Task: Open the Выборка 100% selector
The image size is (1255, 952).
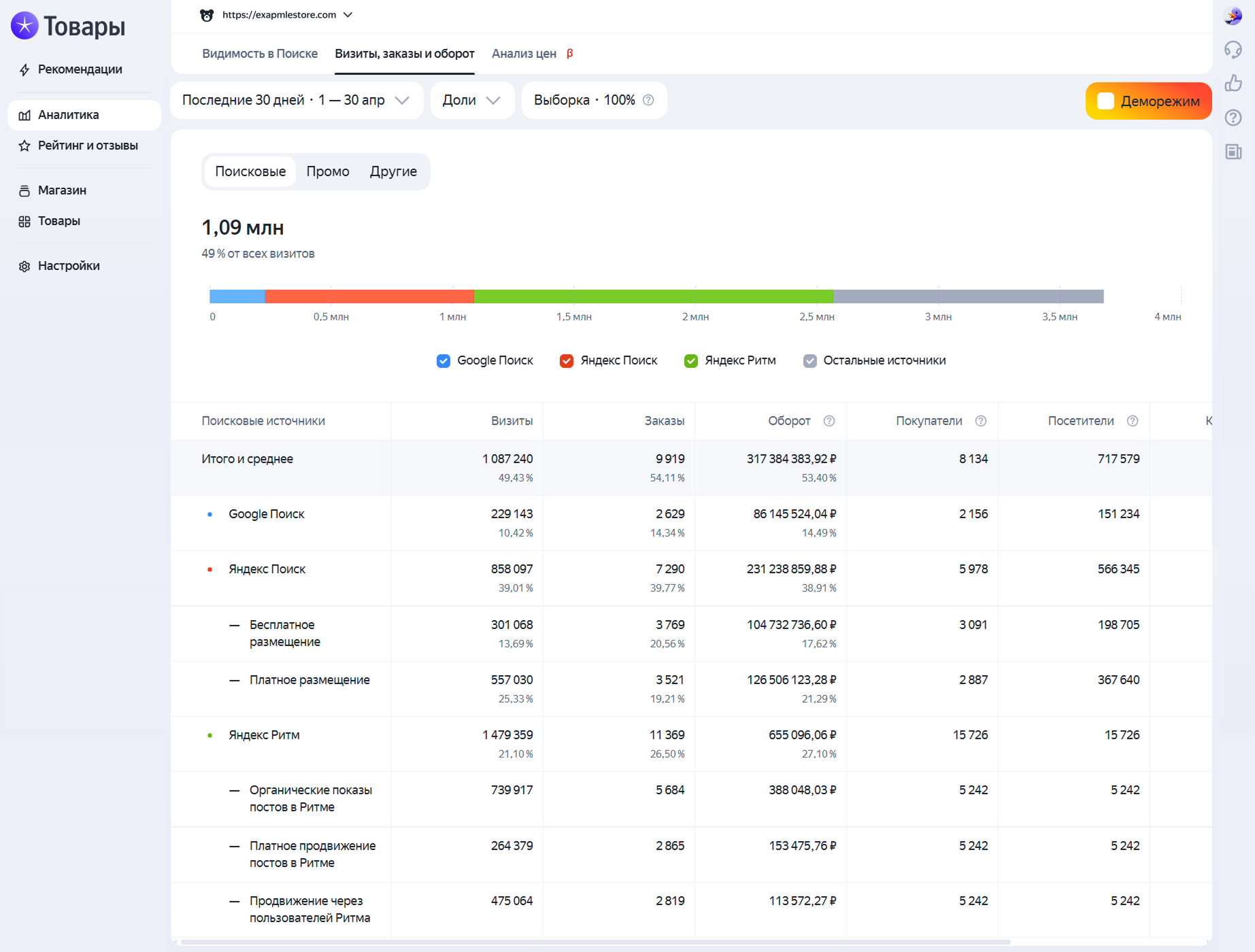Action: 594,100
